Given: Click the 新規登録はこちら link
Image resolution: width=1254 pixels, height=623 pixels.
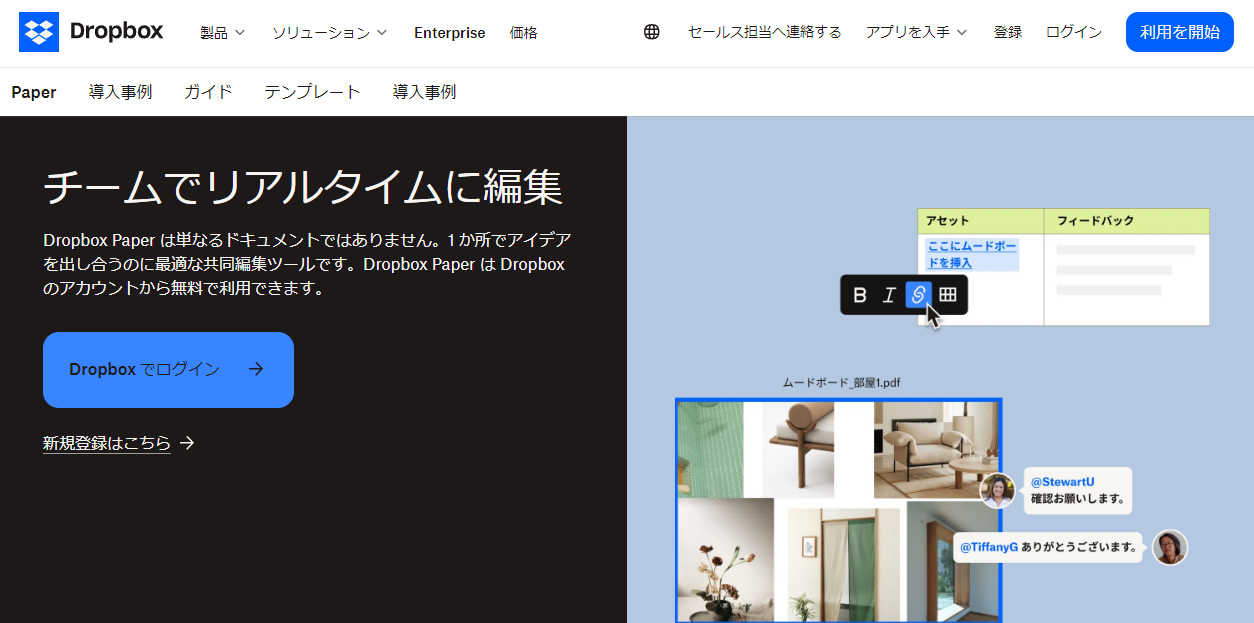Looking at the screenshot, I should pyautogui.click(x=107, y=443).
